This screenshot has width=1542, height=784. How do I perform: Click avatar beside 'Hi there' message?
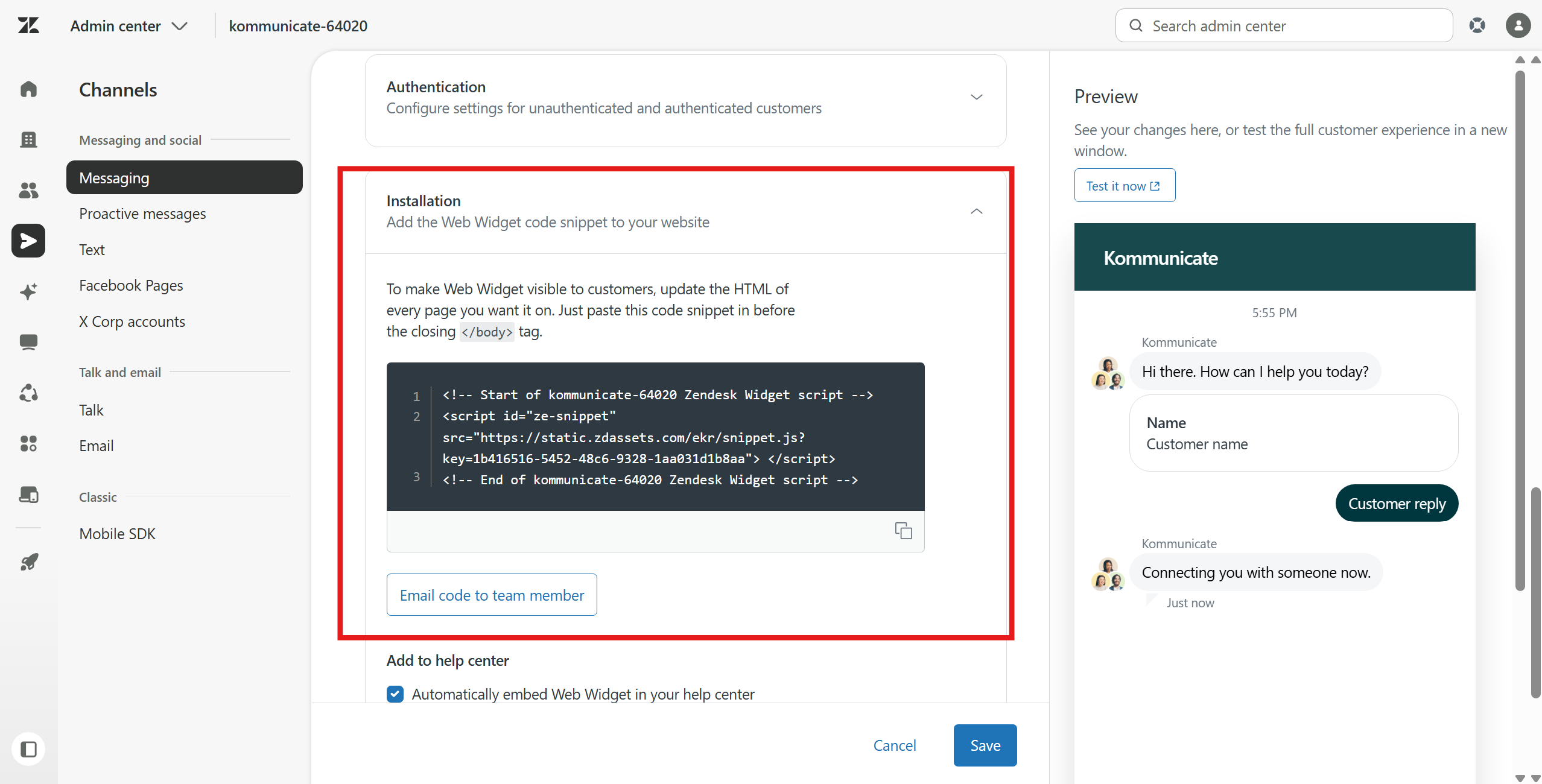[x=1108, y=373]
